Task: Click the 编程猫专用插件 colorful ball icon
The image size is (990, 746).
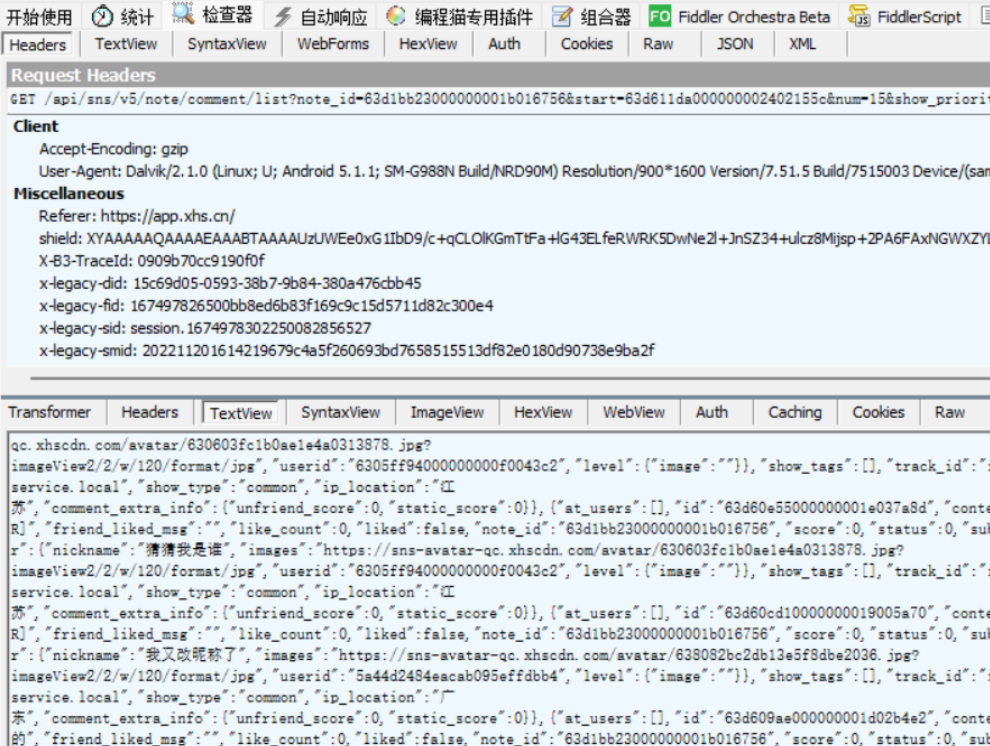Action: [x=396, y=16]
